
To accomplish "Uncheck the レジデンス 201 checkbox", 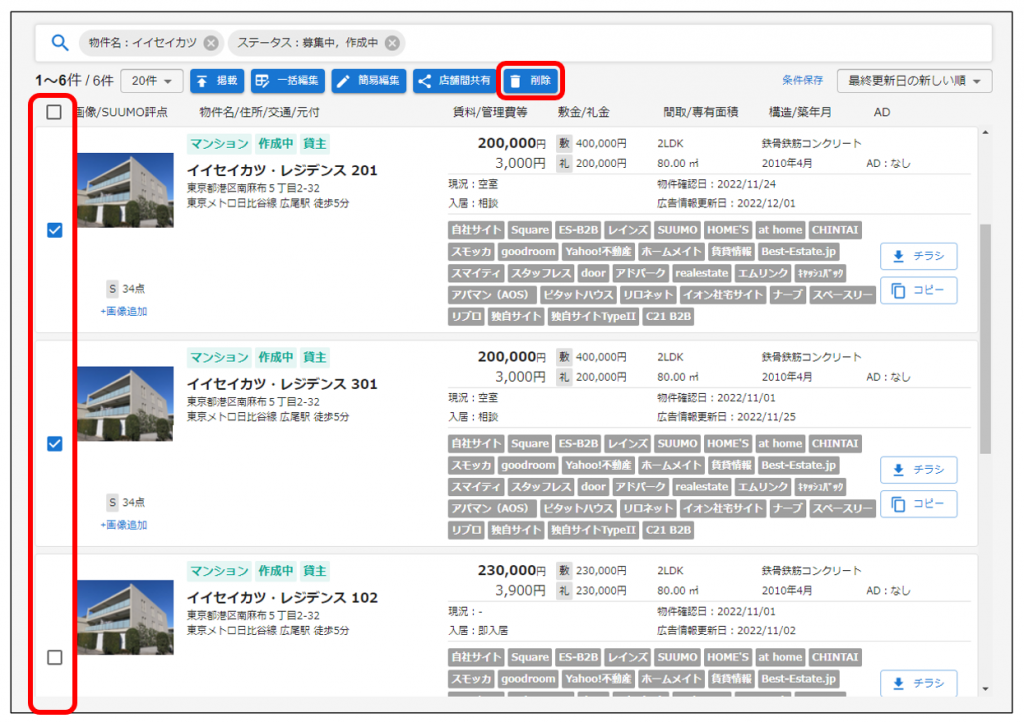I will pos(55,230).
